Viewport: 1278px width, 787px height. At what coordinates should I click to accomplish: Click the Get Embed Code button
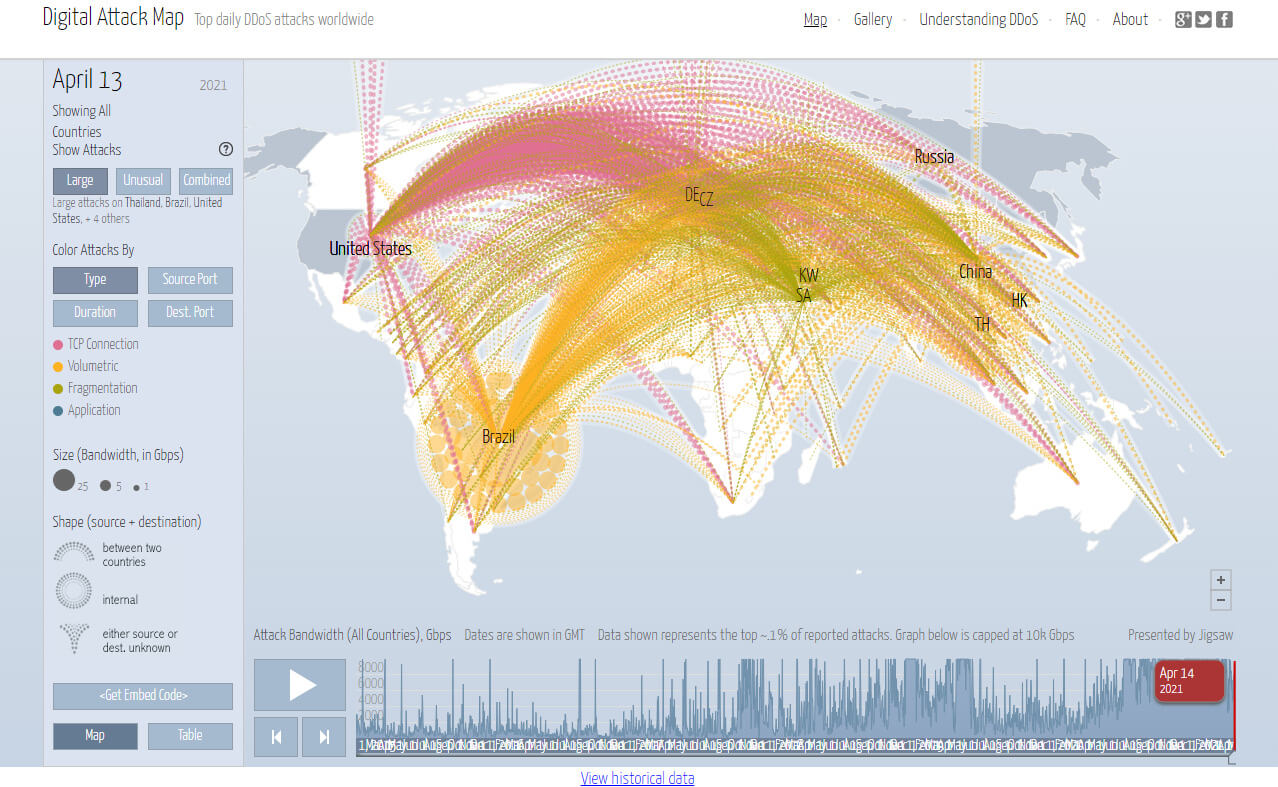click(x=143, y=696)
